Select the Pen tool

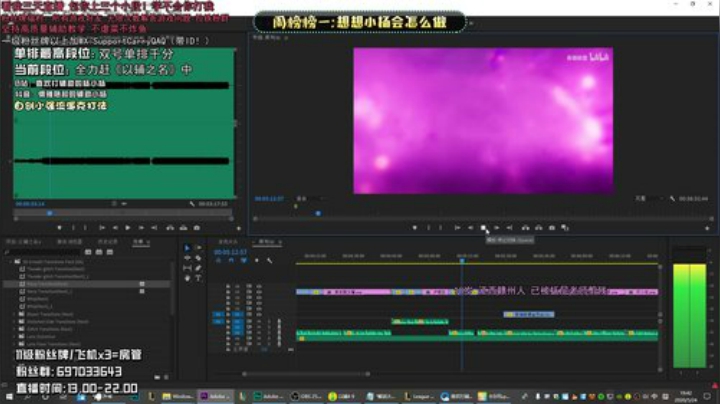[x=198, y=268]
